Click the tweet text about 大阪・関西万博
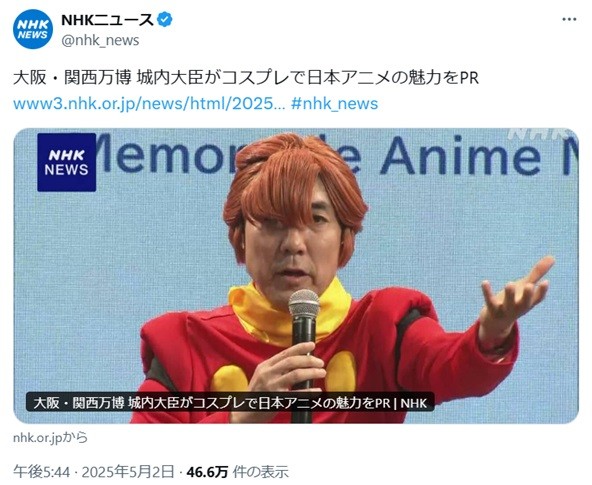This screenshot has width=592, height=485. pos(246,78)
